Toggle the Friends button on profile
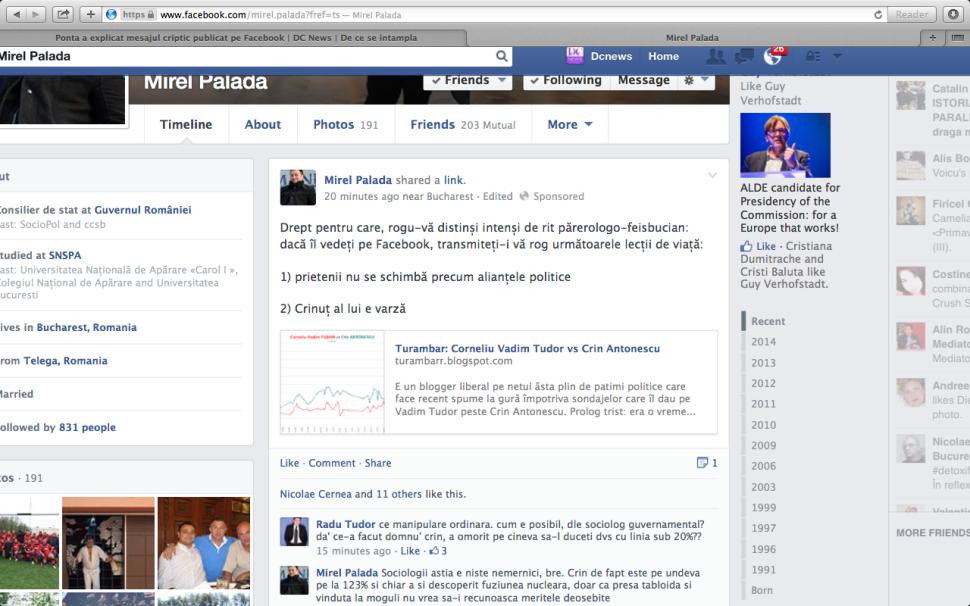 point(467,80)
